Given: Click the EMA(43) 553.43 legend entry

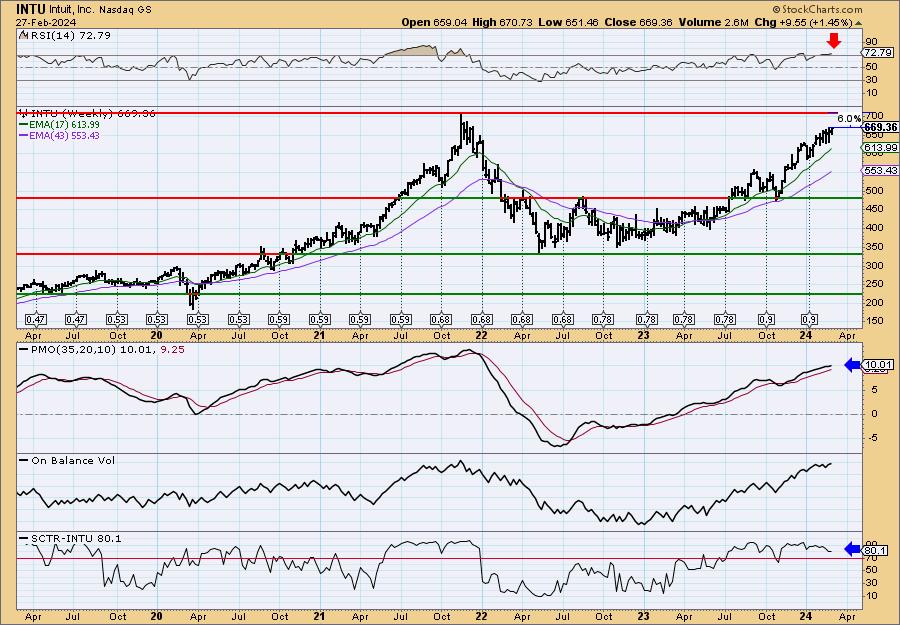Looking at the screenshot, I should point(64,135).
